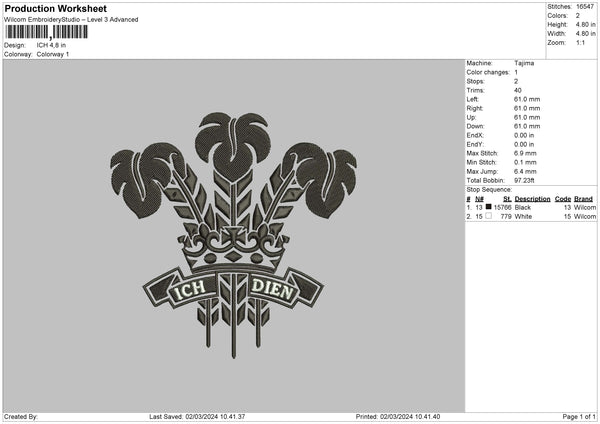This screenshot has width=600, height=424.
Task: Click the '61.0 mm' value beside Down
Action: tap(527, 126)
